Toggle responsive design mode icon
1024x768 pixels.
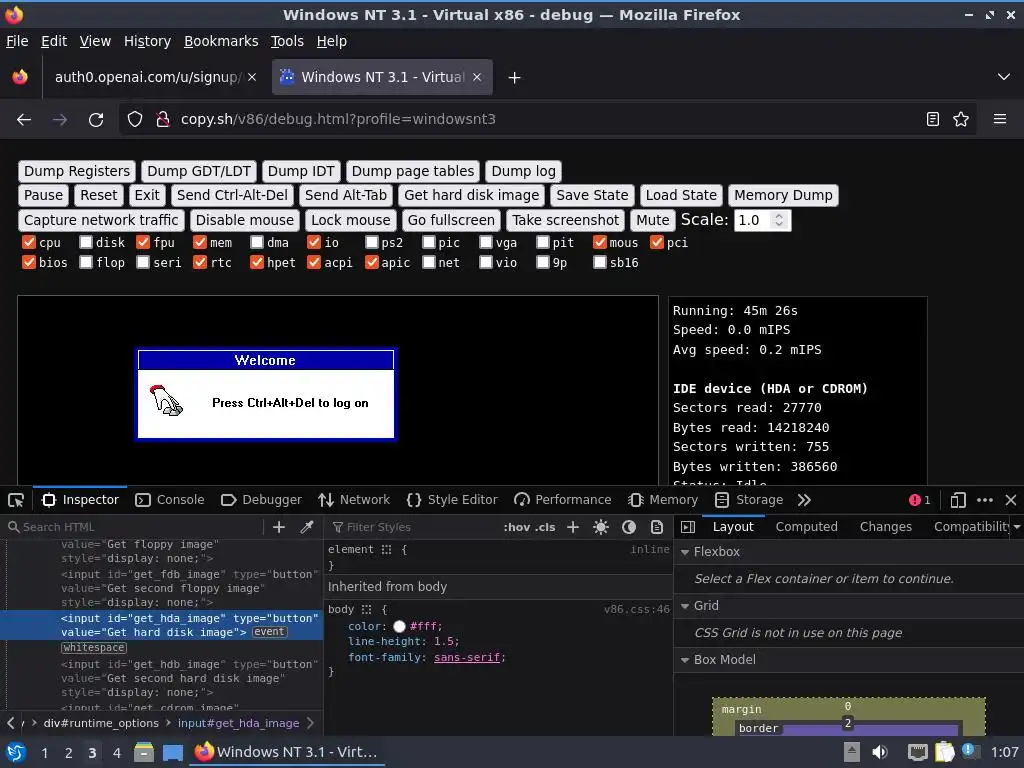[958, 500]
